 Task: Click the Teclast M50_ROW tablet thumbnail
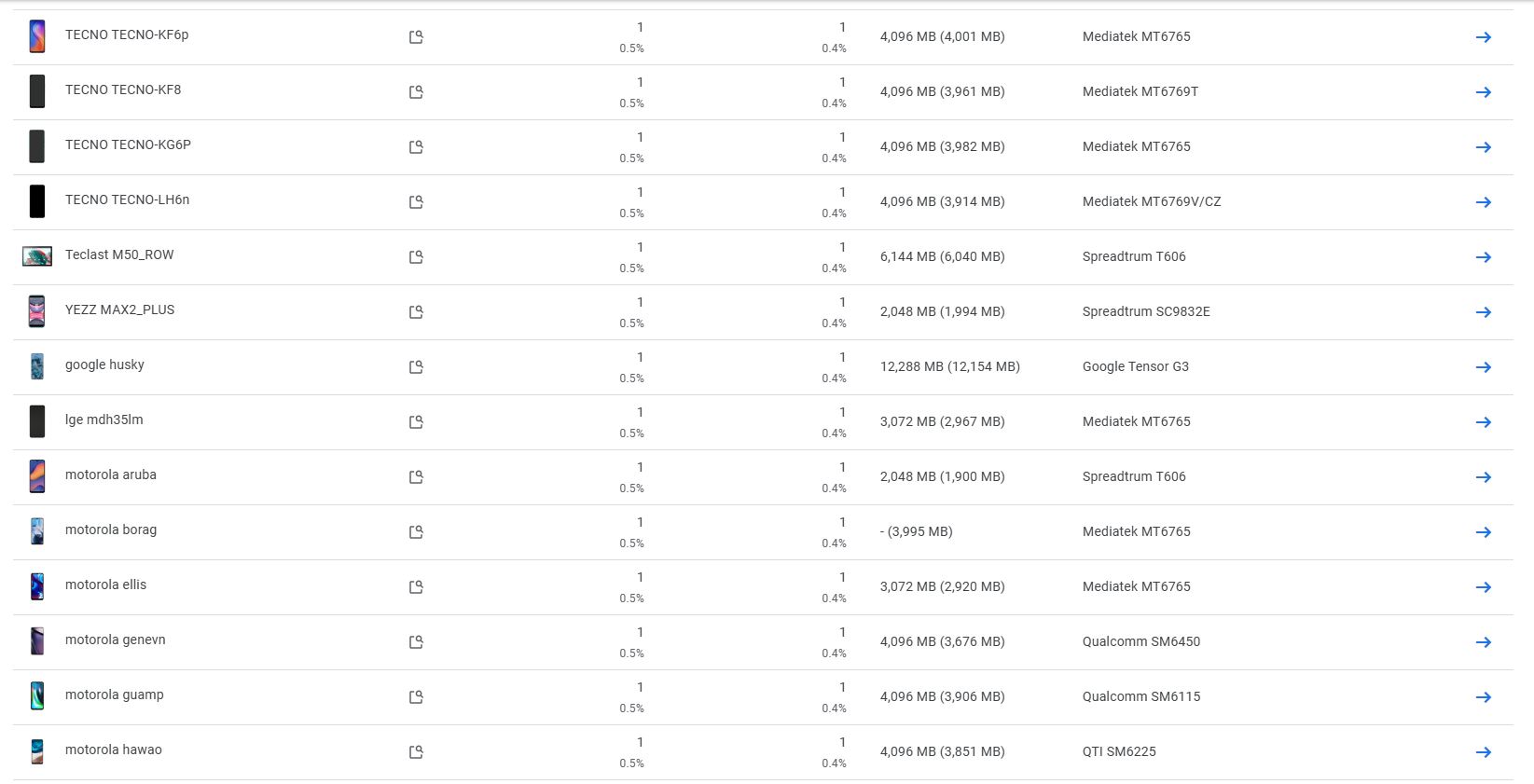tap(37, 256)
